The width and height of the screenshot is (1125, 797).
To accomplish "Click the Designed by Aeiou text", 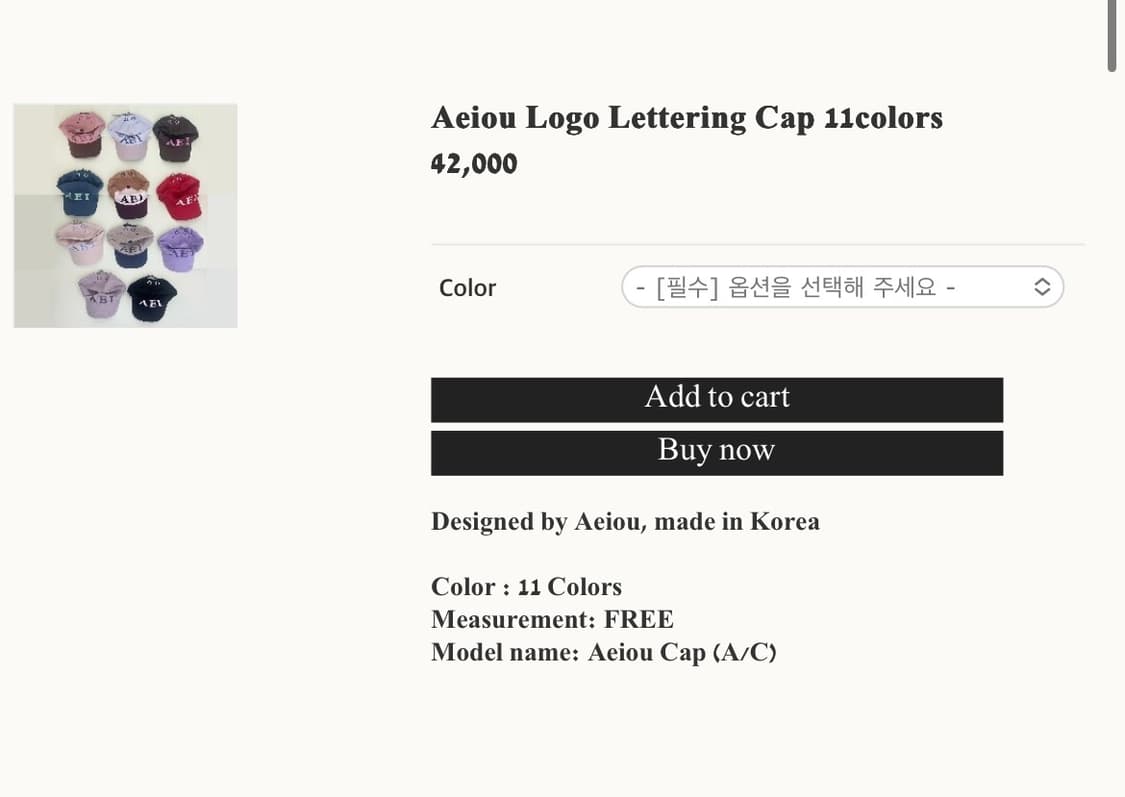I will (626, 519).
